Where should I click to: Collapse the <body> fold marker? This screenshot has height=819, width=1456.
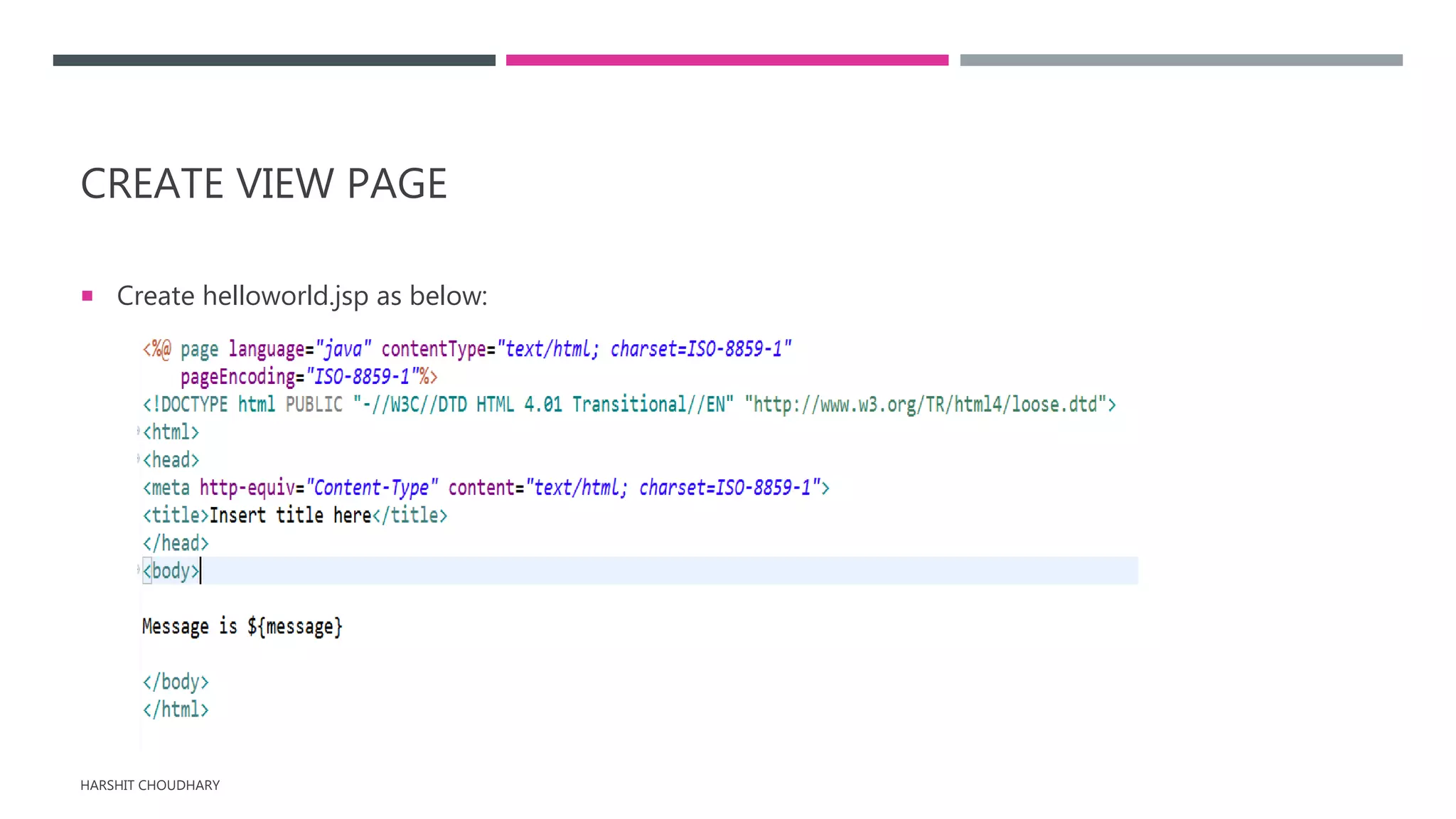pyautogui.click(x=139, y=569)
